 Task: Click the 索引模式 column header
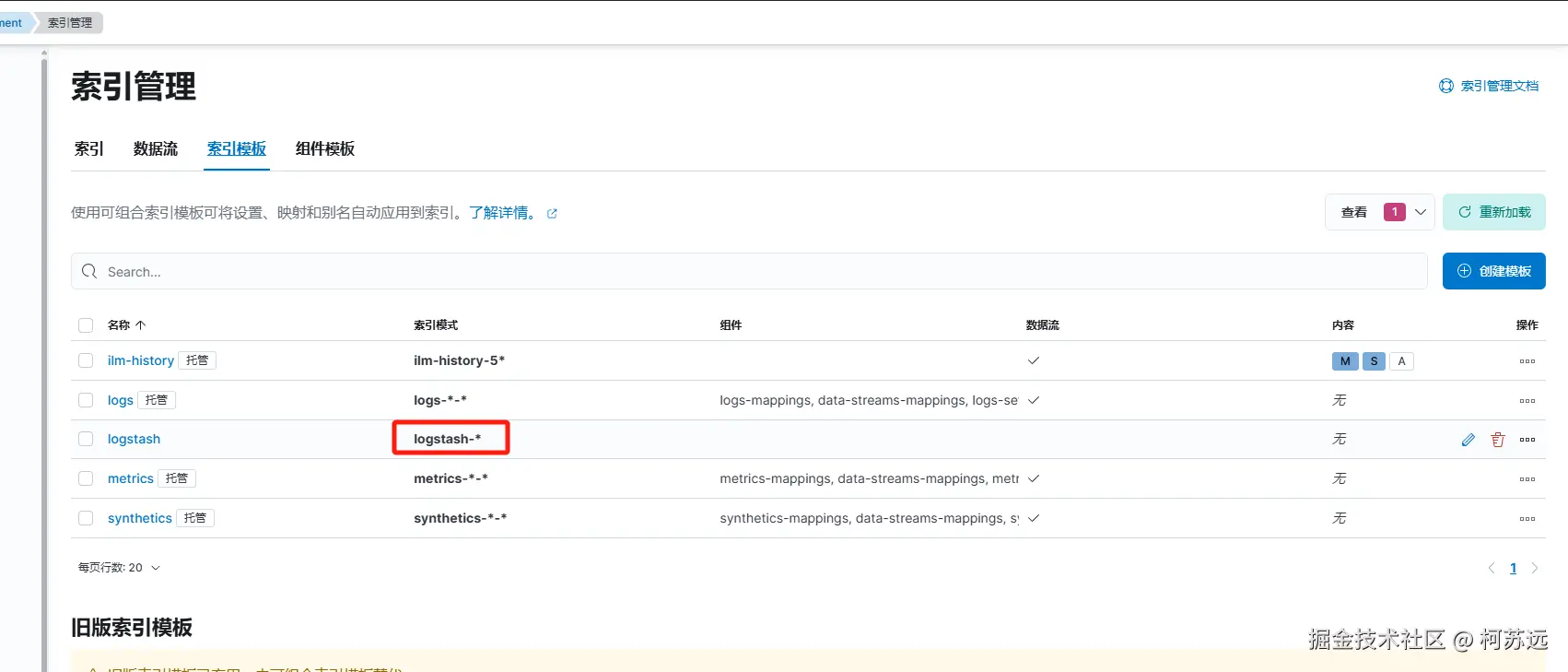click(x=436, y=325)
